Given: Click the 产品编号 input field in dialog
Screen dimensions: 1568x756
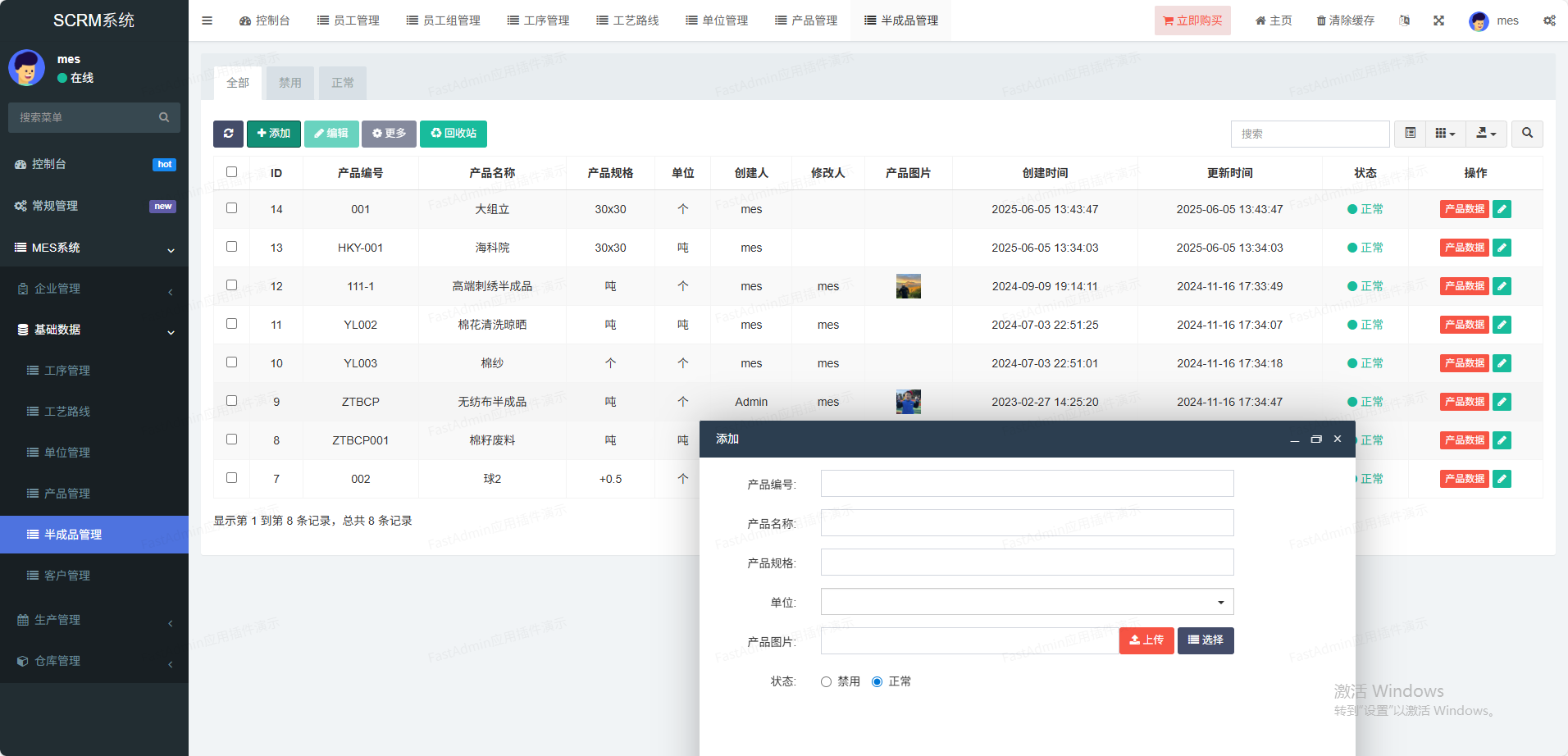Looking at the screenshot, I should point(1027,484).
